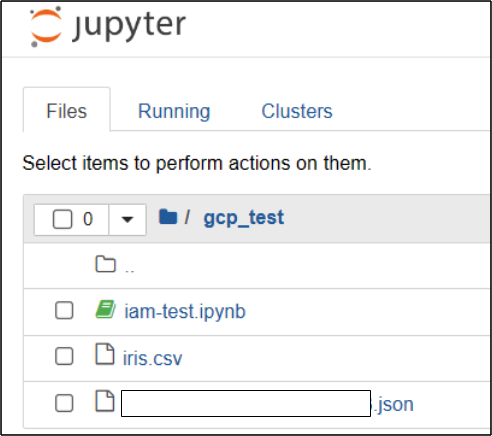
Task: Click the file icon beside the .json file
Action: click(x=105, y=401)
